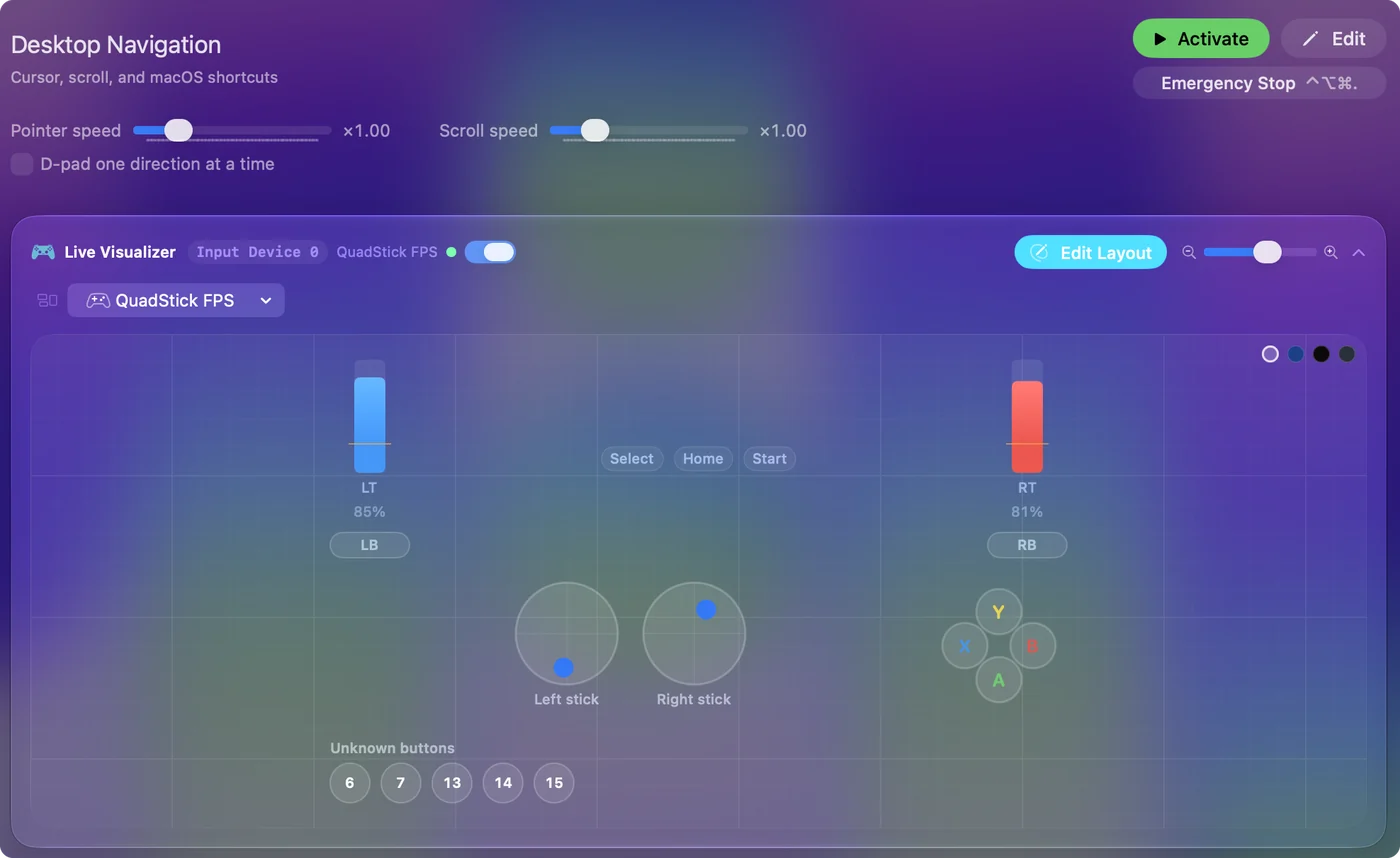Click unknown button 7

[x=401, y=783]
